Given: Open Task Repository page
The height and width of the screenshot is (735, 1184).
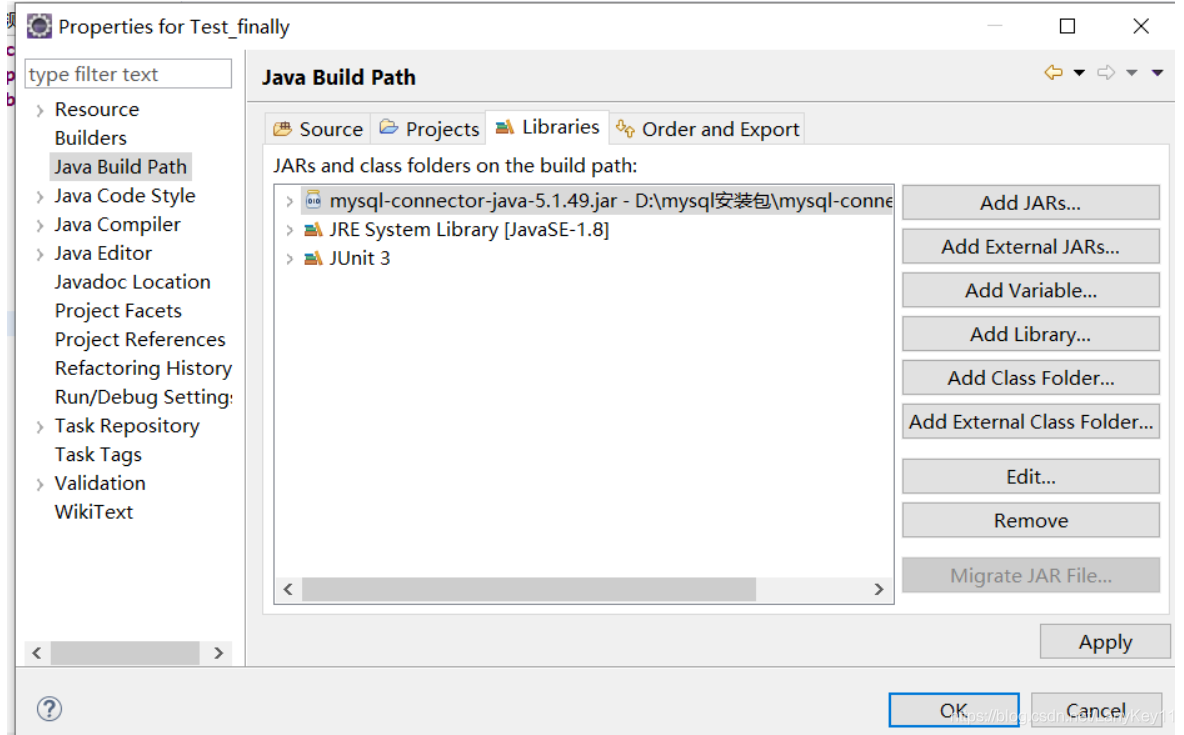Looking at the screenshot, I should point(127,425).
